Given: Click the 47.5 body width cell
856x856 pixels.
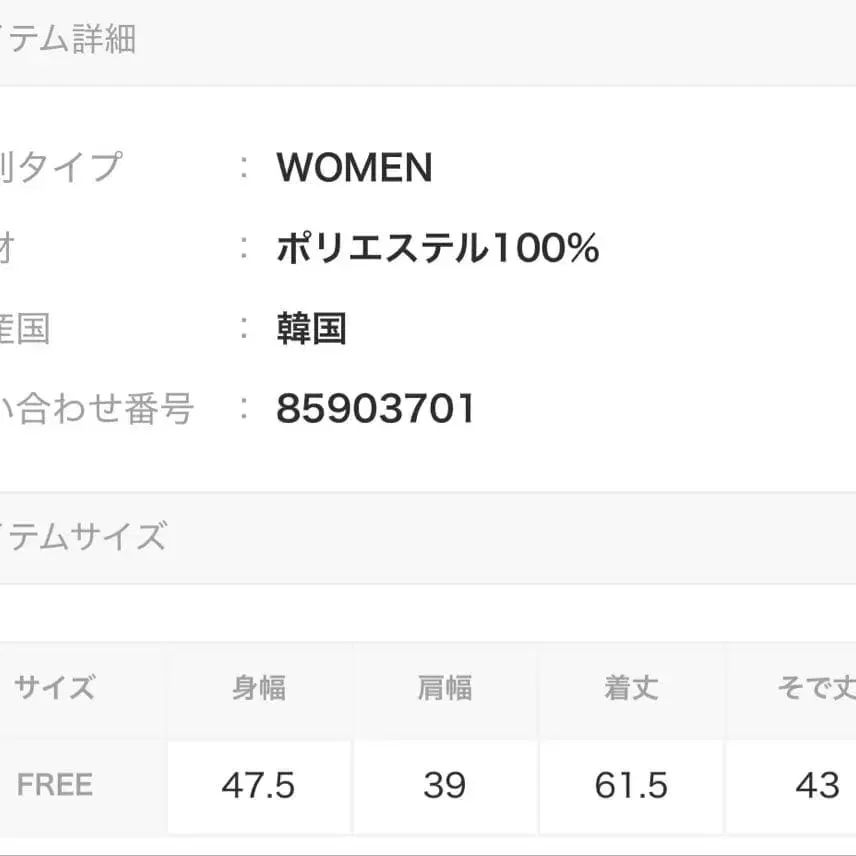Looking at the screenshot, I should [259, 786].
